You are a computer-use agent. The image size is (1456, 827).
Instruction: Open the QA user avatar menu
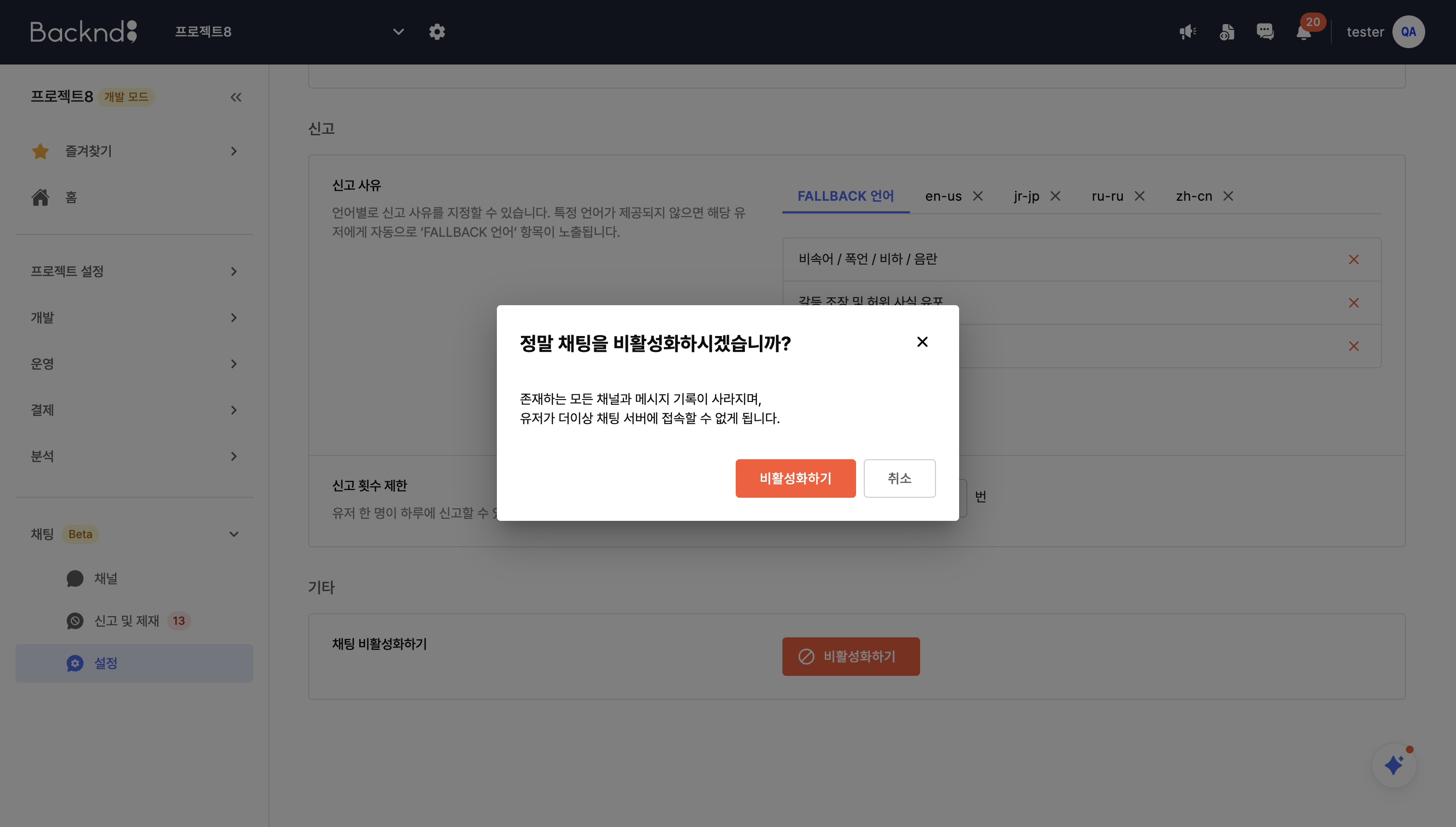(1408, 32)
